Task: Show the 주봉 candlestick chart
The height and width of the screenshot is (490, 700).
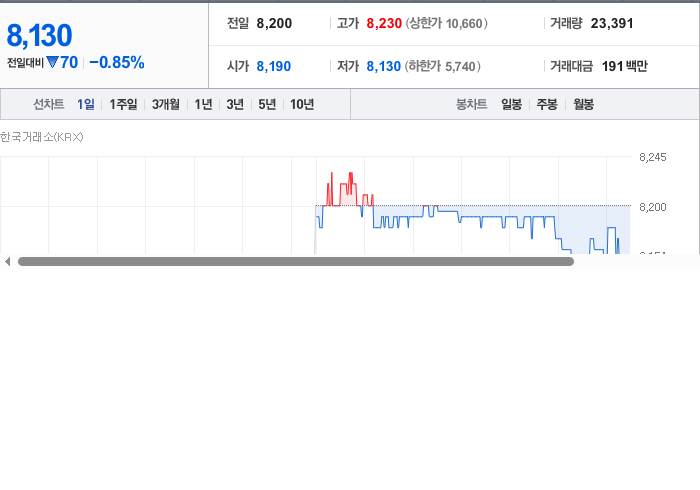Action: click(x=547, y=104)
